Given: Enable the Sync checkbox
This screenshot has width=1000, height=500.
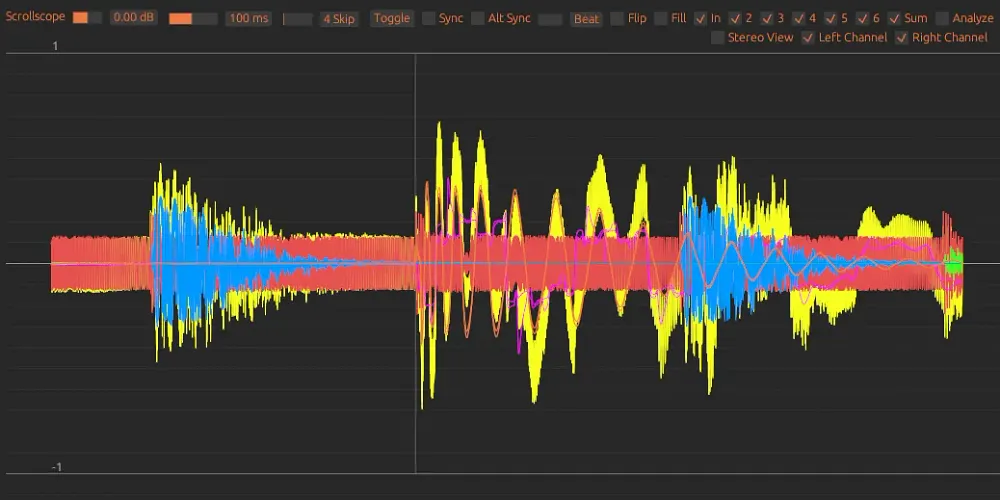Looking at the screenshot, I should 429,18.
